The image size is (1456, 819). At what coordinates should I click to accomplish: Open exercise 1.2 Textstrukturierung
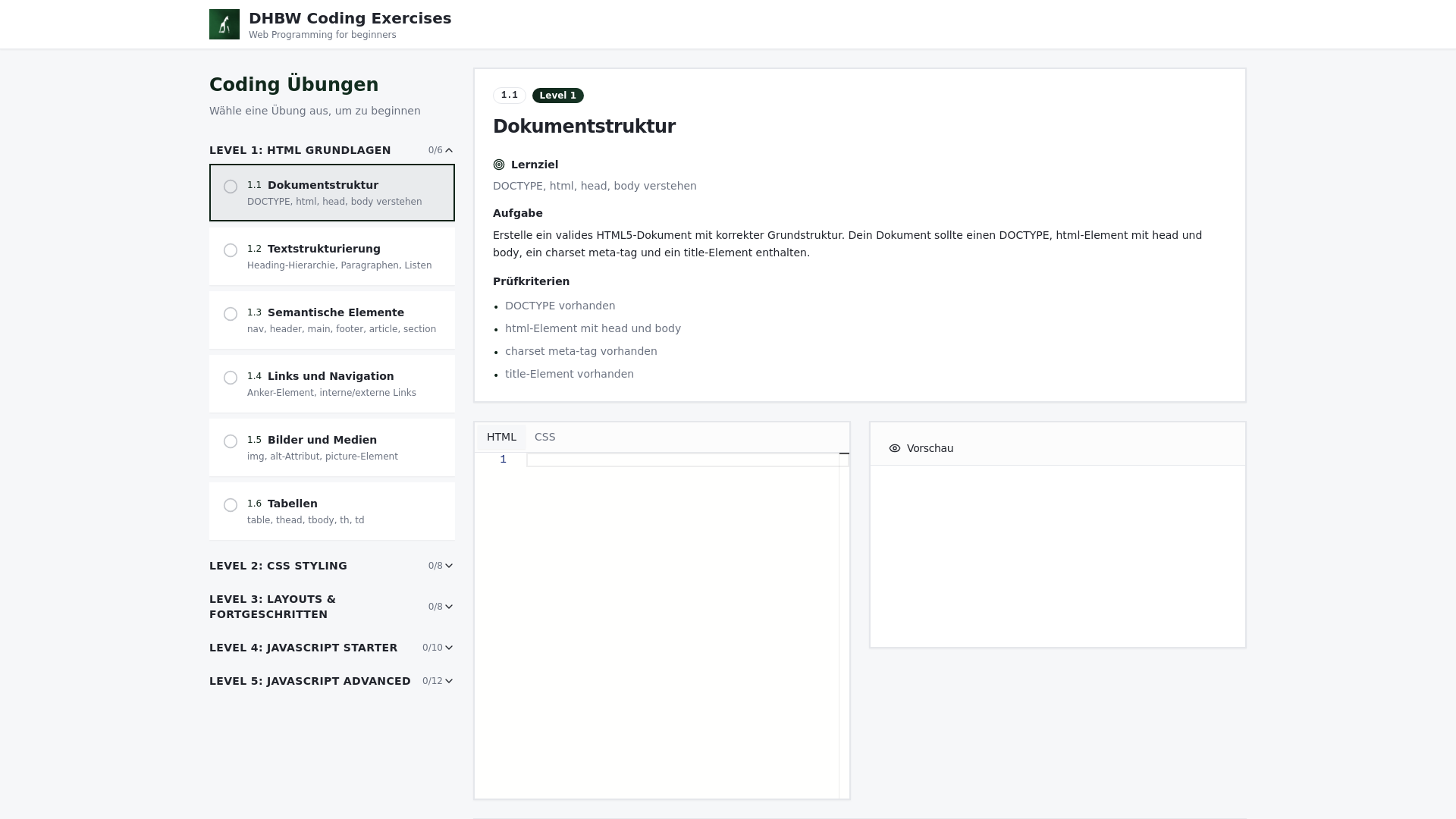tap(332, 256)
